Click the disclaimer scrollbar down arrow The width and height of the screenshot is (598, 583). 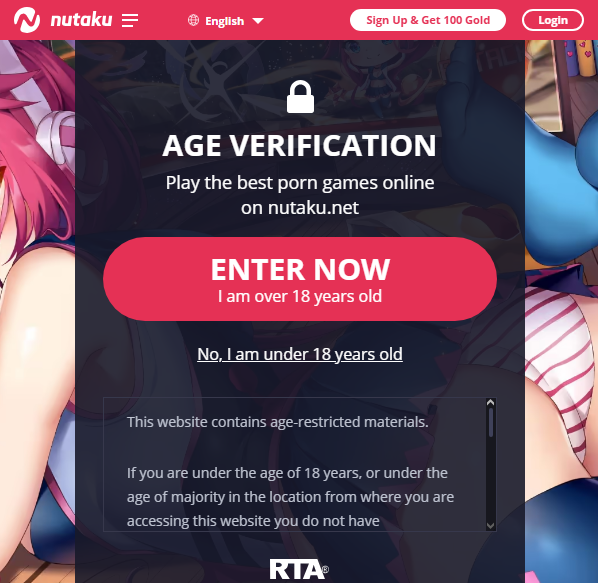point(490,526)
